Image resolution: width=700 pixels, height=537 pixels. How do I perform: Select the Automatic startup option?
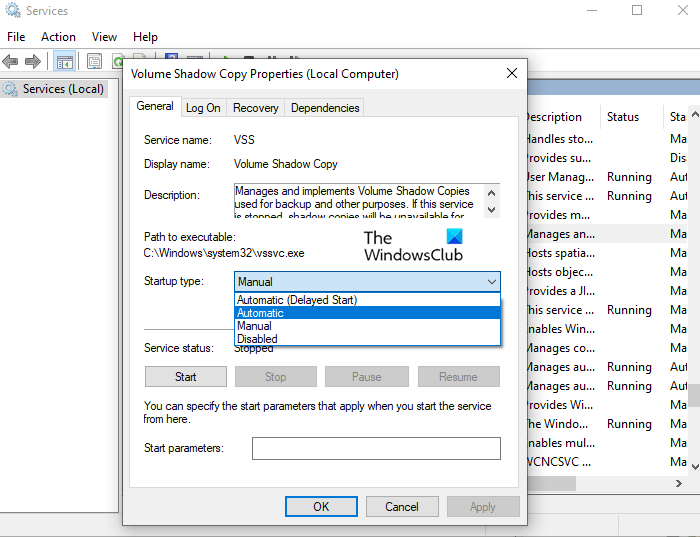coord(260,313)
